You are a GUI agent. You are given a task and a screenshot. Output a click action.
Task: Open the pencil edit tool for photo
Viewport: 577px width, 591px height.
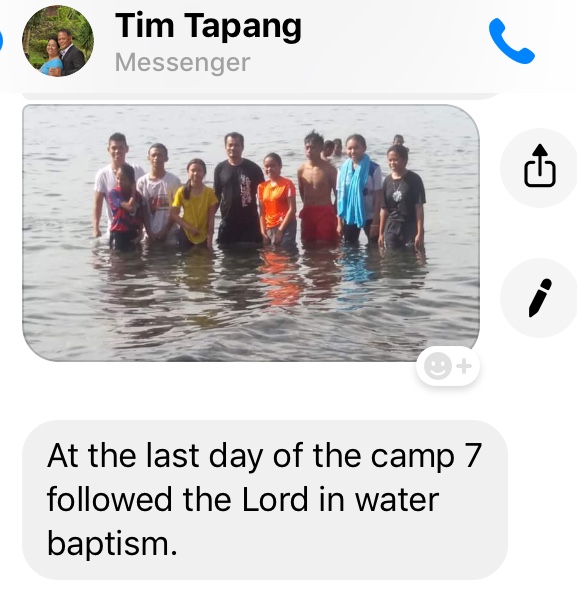540,298
